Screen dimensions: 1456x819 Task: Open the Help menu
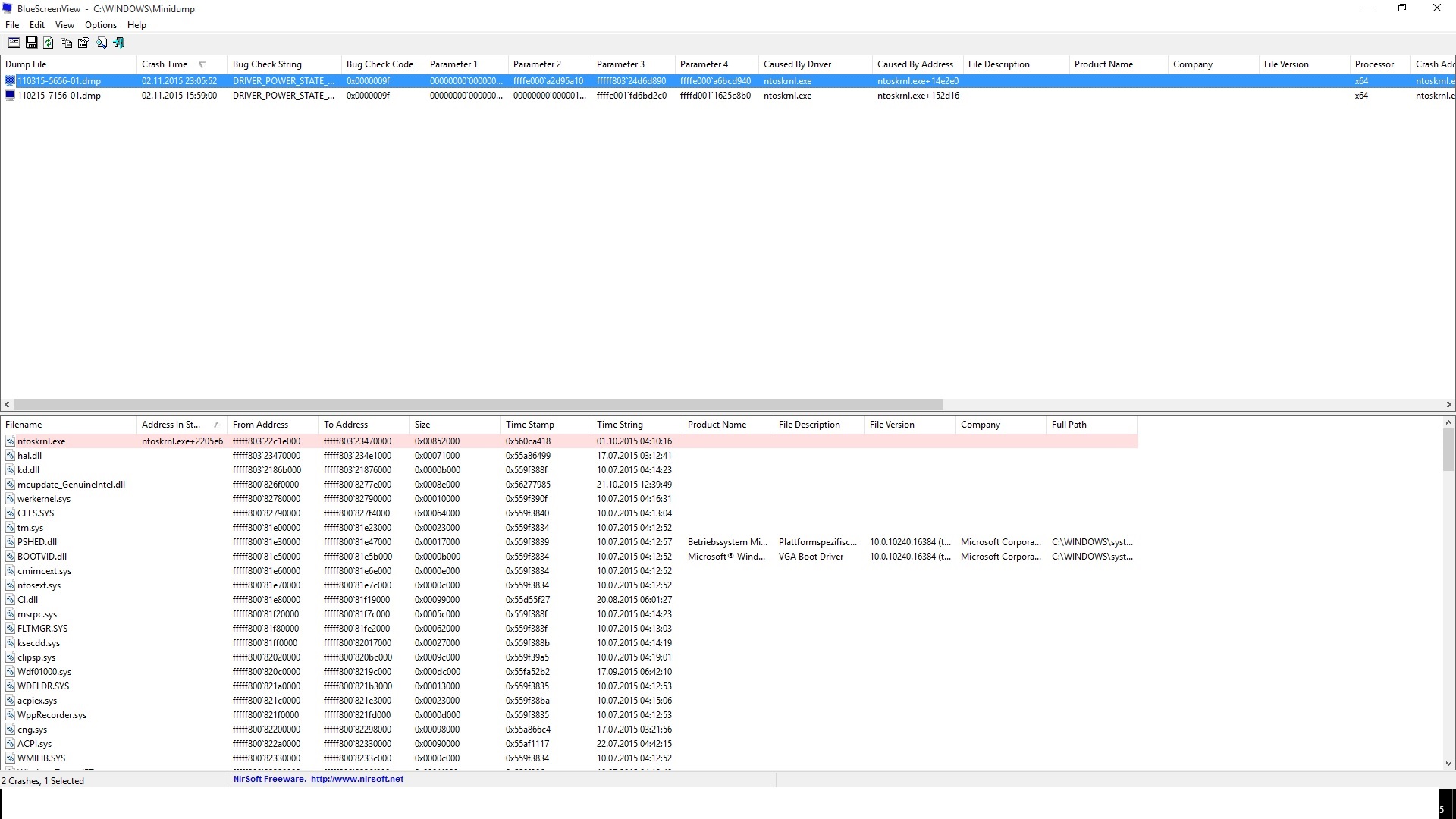pos(136,25)
